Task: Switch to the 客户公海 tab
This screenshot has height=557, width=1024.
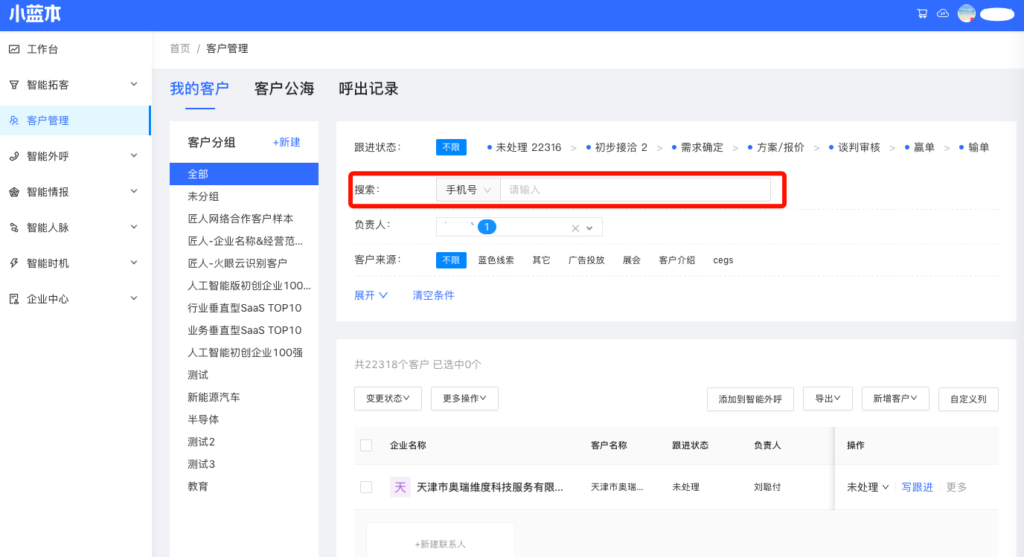Action: pyautogui.click(x=284, y=89)
